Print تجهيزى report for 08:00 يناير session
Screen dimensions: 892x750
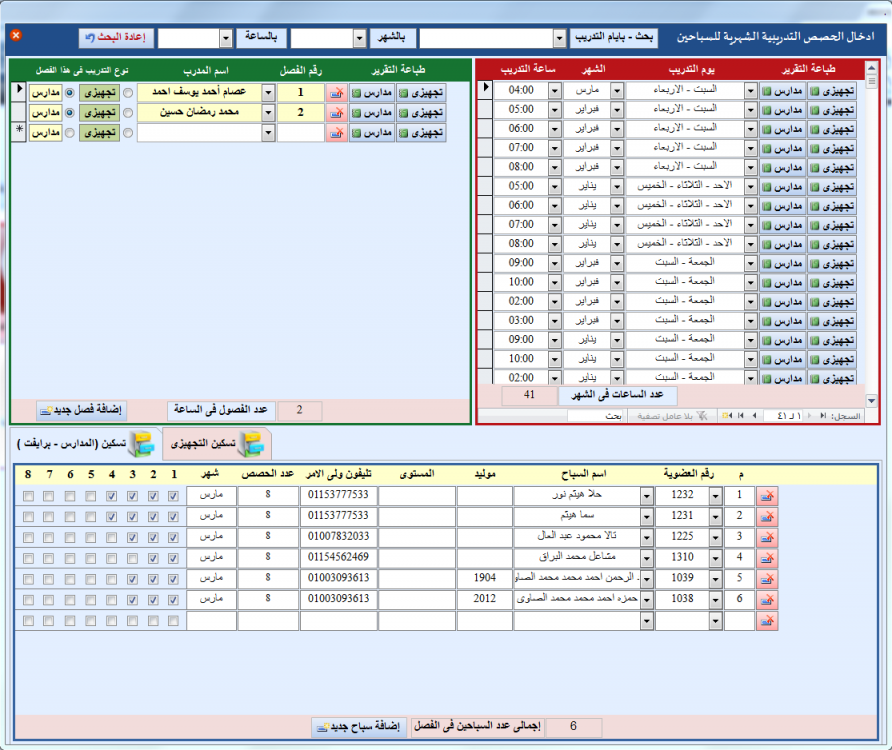(x=832, y=245)
